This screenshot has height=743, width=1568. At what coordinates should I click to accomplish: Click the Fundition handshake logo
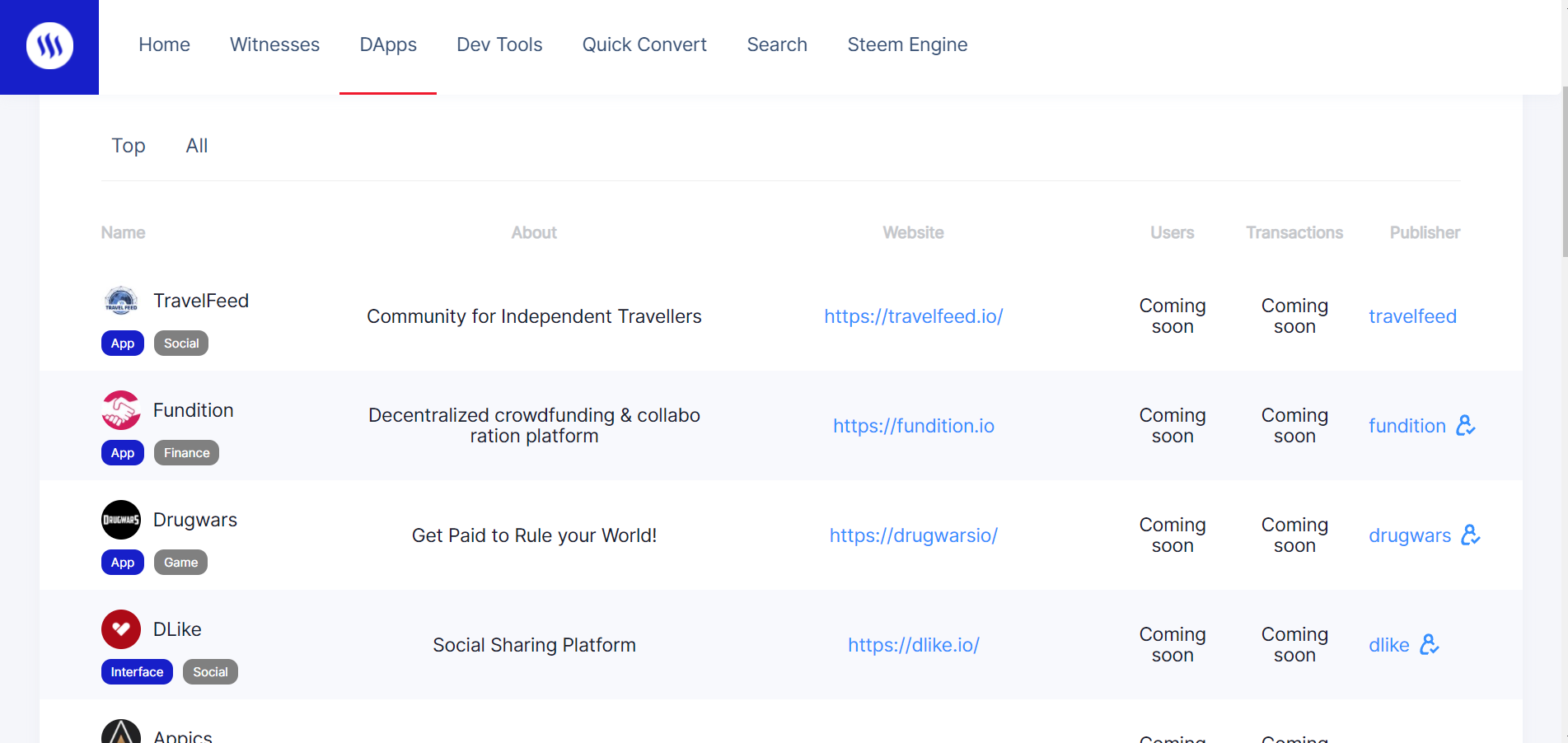coord(121,410)
